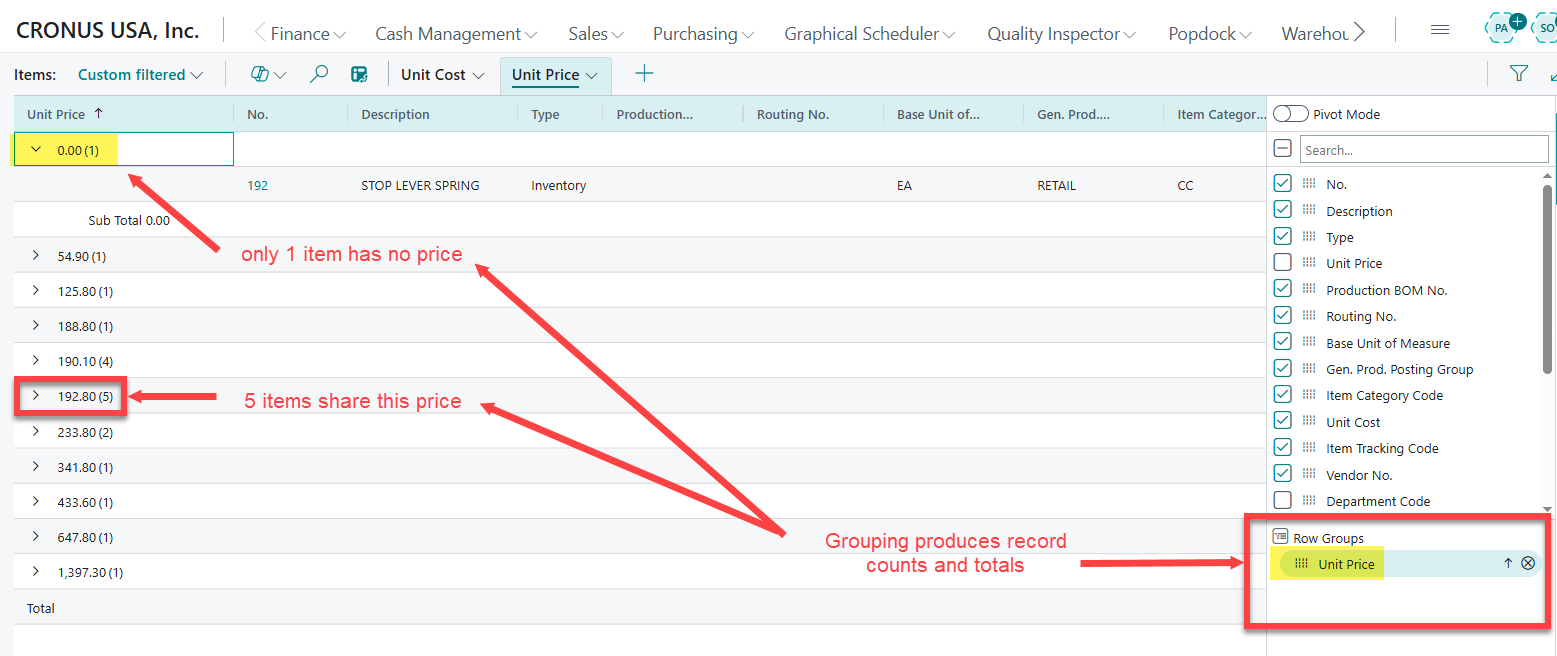
Task: Open the hamburger menu in the top bar
Action: tap(1440, 29)
